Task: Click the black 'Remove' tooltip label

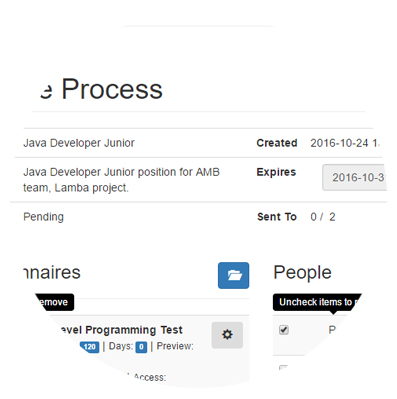Action: coord(54,302)
